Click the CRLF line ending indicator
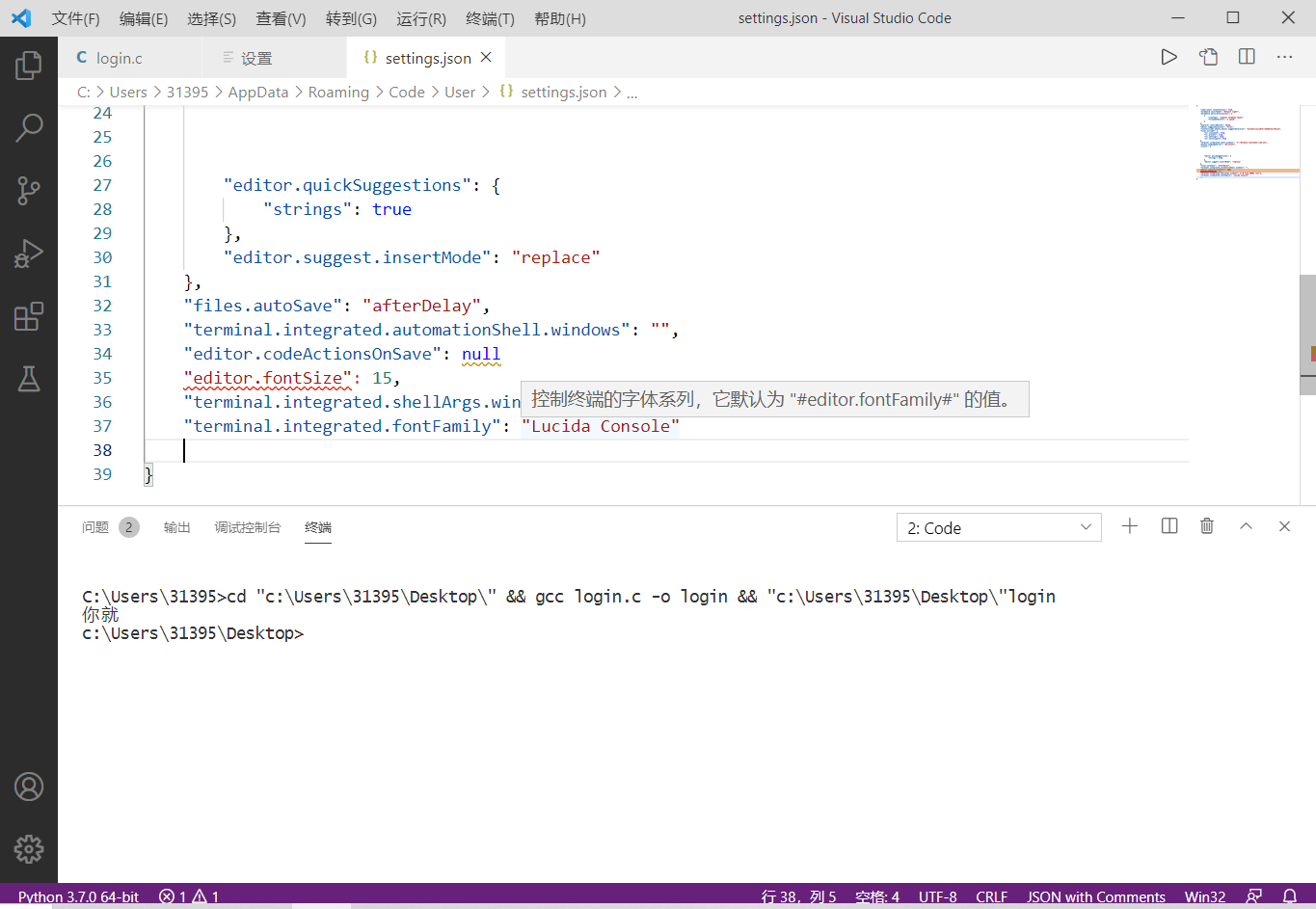1316x909 pixels. [991, 896]
